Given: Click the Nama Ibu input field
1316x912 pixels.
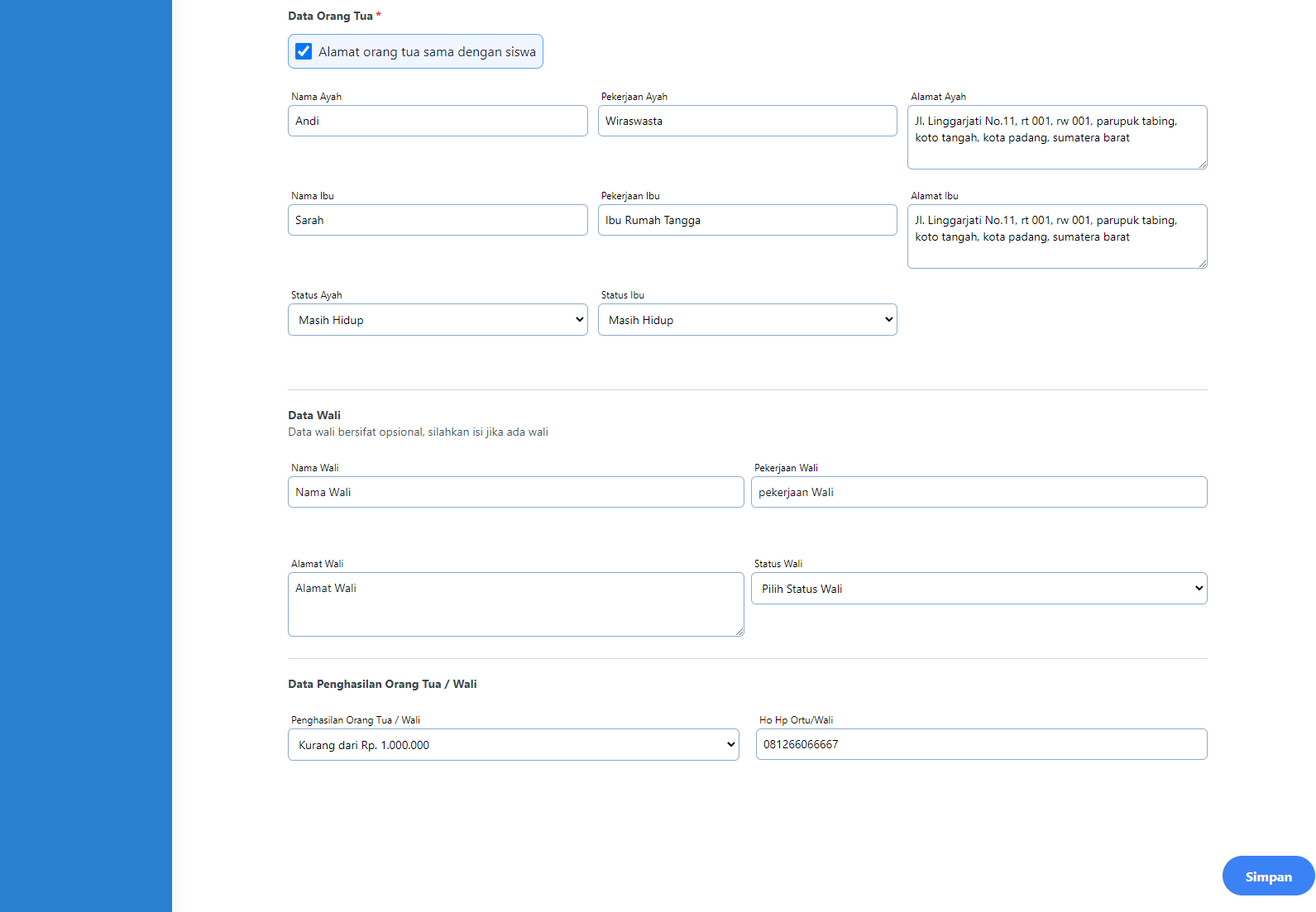Looking at the screenshot, I should click(438, 220).
